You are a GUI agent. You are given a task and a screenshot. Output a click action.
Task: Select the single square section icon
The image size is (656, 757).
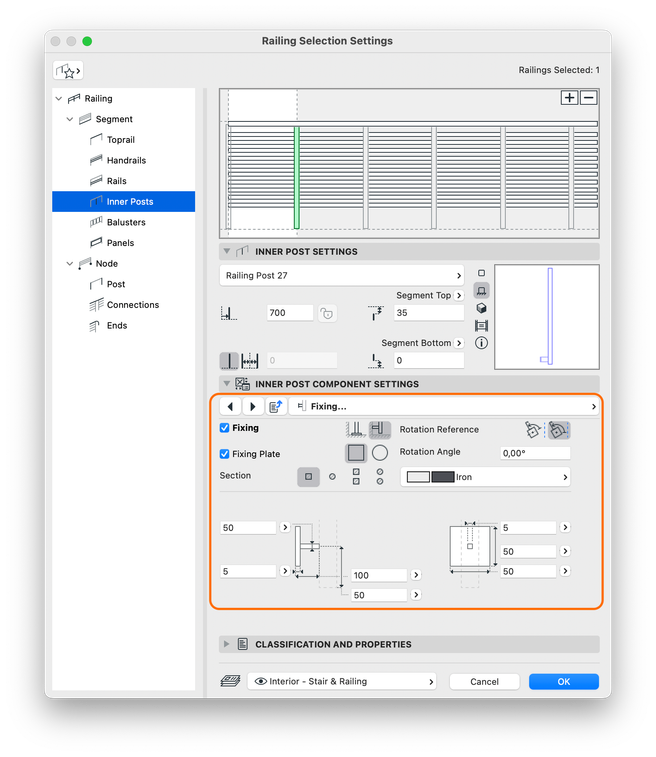pyautogui.click(x=308, y=477)
